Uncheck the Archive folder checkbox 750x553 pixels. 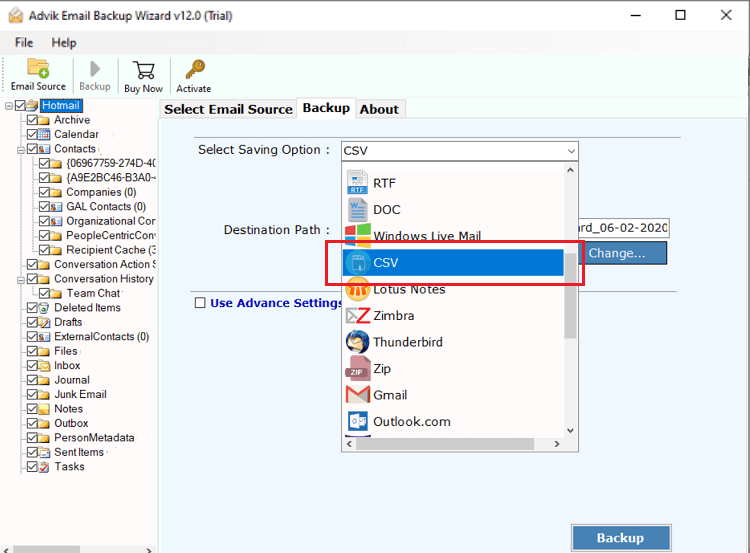(32, 120)
